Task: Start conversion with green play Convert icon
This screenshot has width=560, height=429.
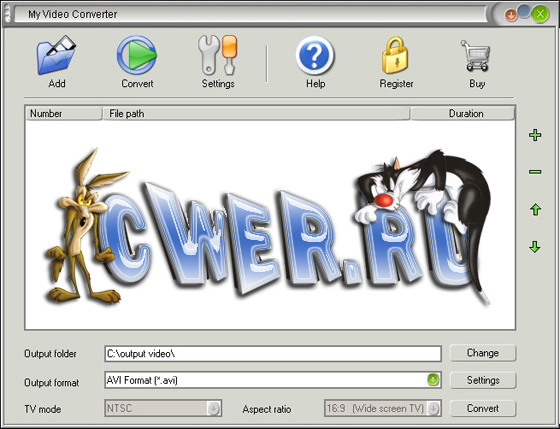Action: pyautogui.click(x=136, y=55)
